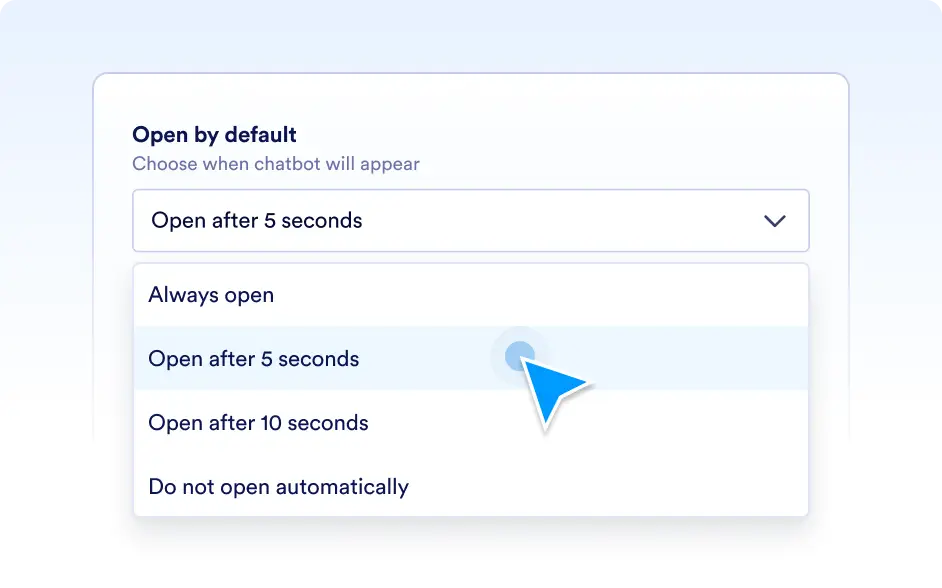Pick the last entry in the dropdown list
The width and height of the screenshot is (942, 588).
(x=470, y=486)
